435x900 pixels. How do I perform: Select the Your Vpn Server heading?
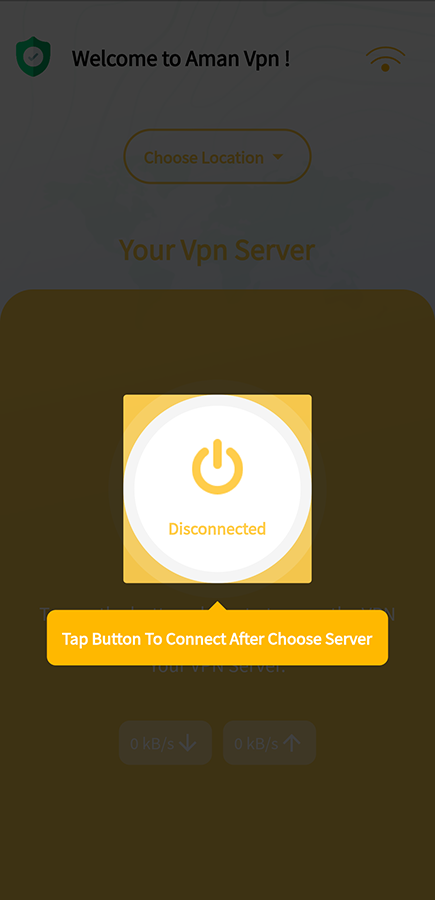pos(217,250)
